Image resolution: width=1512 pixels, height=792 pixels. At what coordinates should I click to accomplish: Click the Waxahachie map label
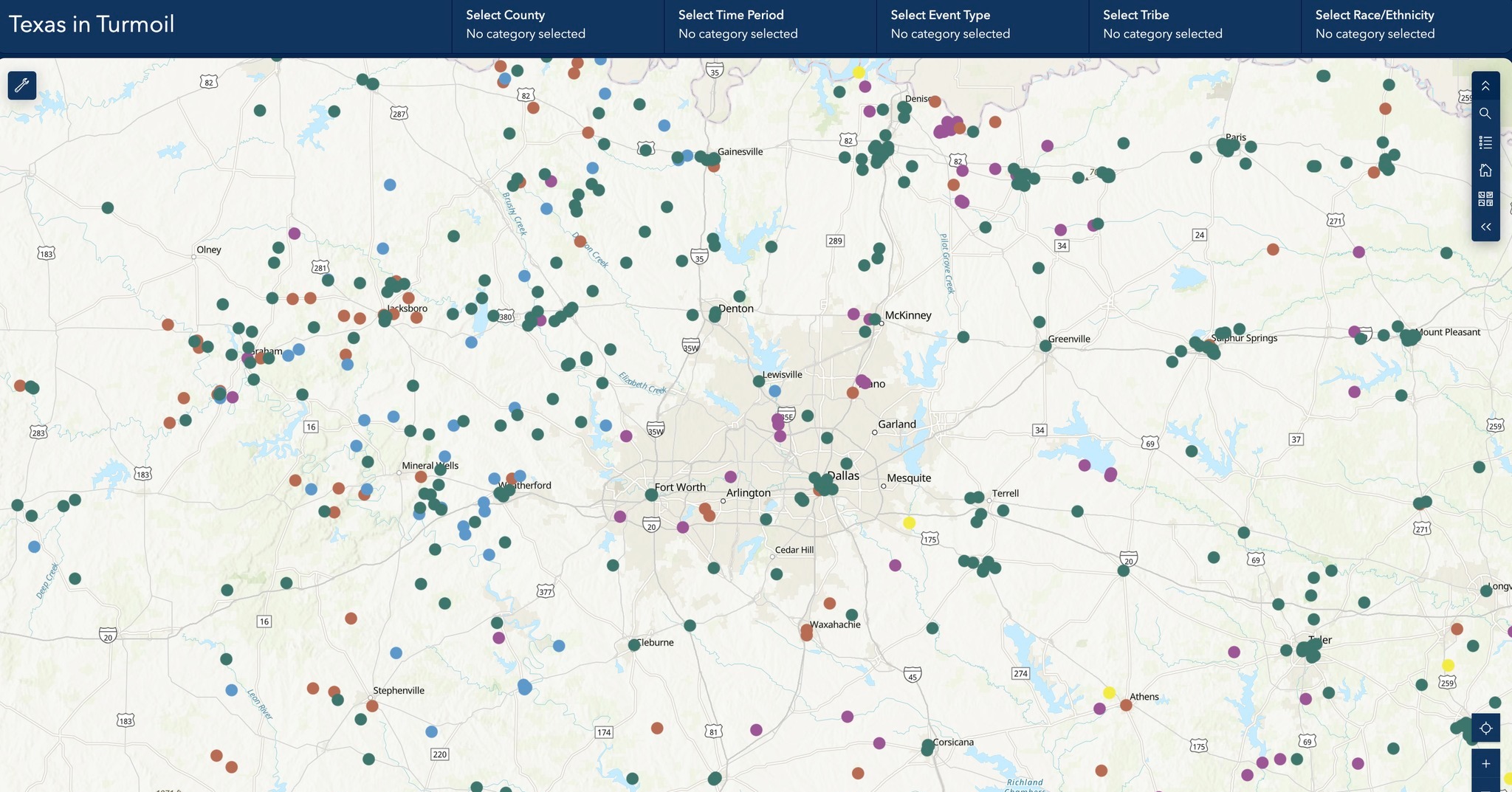tap(835, 624)
